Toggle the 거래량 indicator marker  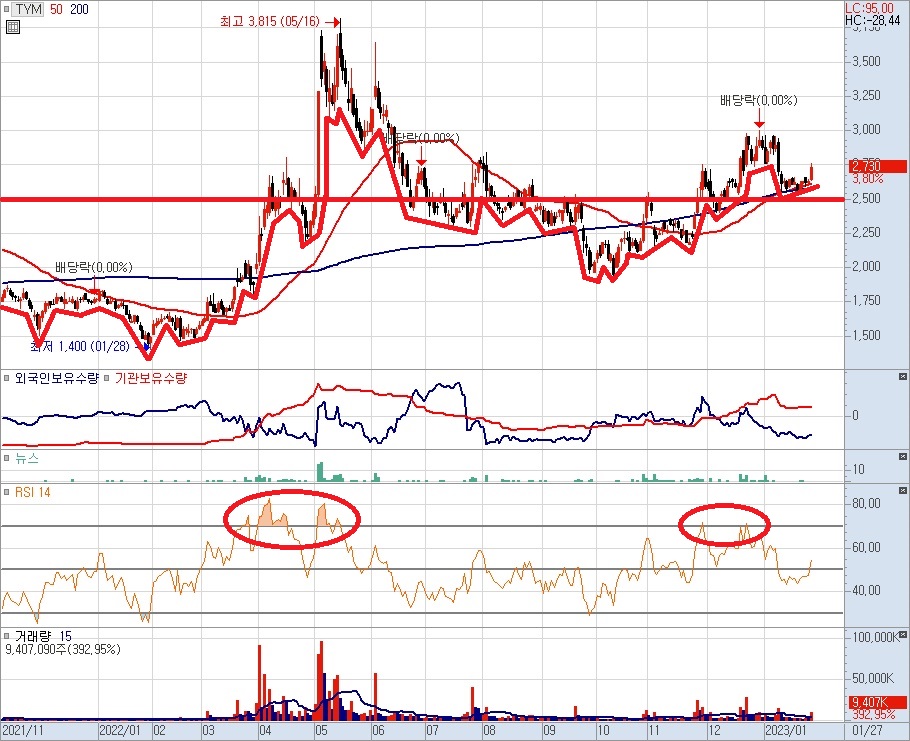[x=6, y=637]
